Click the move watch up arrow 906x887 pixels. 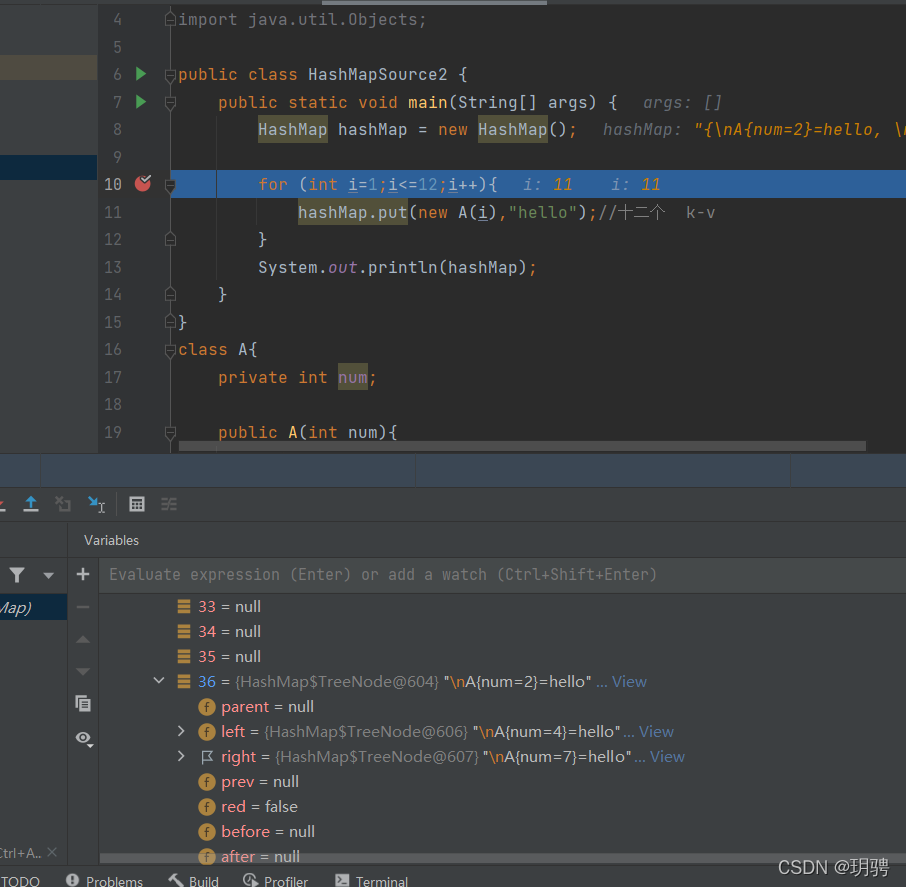coord(83,639)
